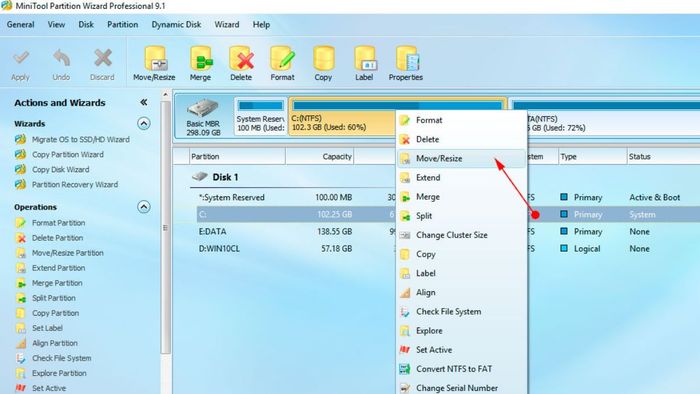Choose Label in context menu

pyautogui.click(x=461, y=274)
